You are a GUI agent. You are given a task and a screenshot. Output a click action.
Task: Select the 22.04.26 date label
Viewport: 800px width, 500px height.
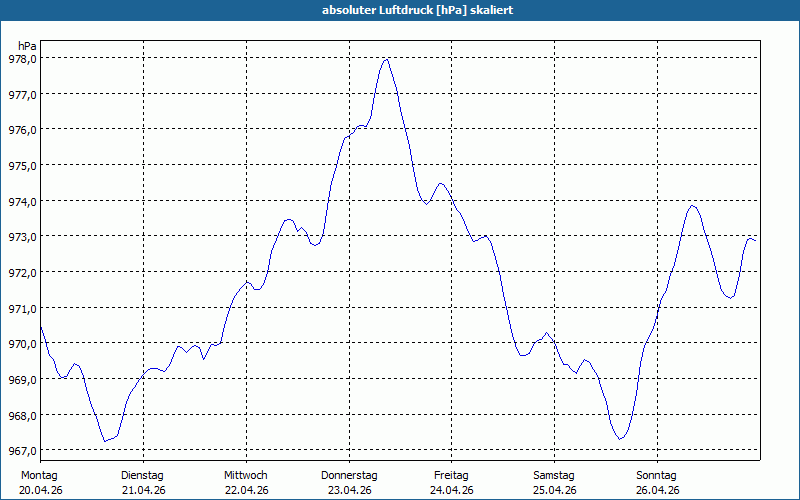tap(246, 491)
